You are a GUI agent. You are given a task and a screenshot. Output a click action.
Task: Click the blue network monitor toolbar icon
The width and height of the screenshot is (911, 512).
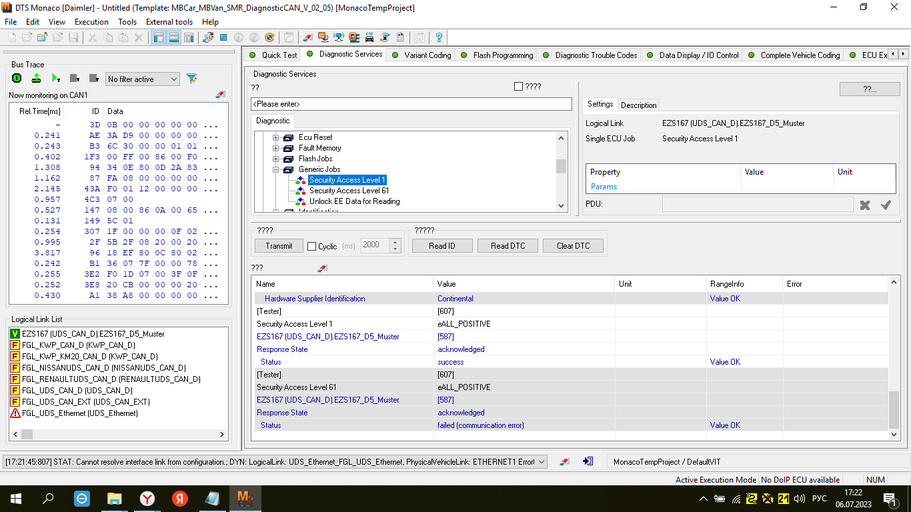339,38
